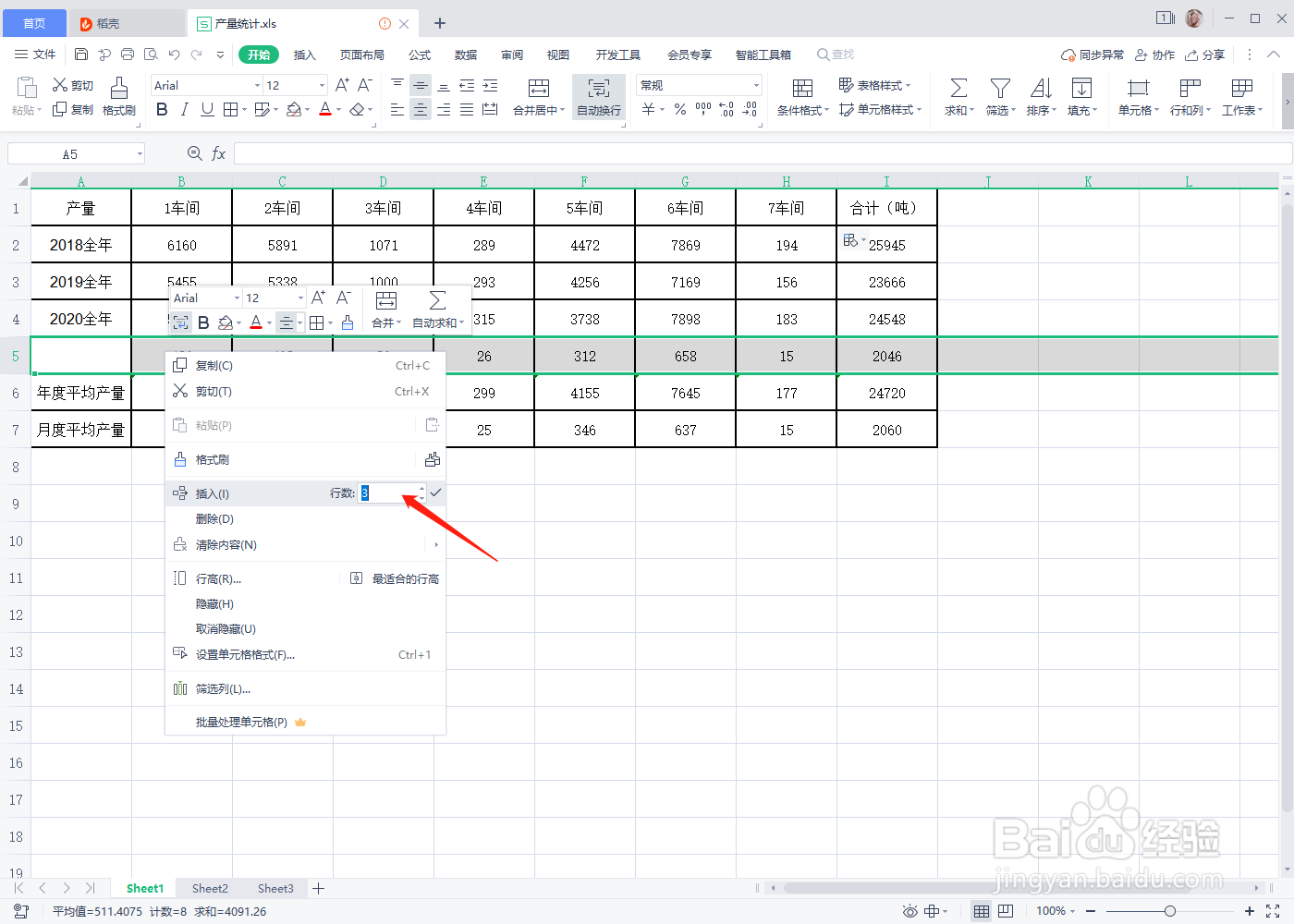The image size is (1294, 924).
Task: Click the 协作 Collaborate button
Action: tap(1154, 55)
